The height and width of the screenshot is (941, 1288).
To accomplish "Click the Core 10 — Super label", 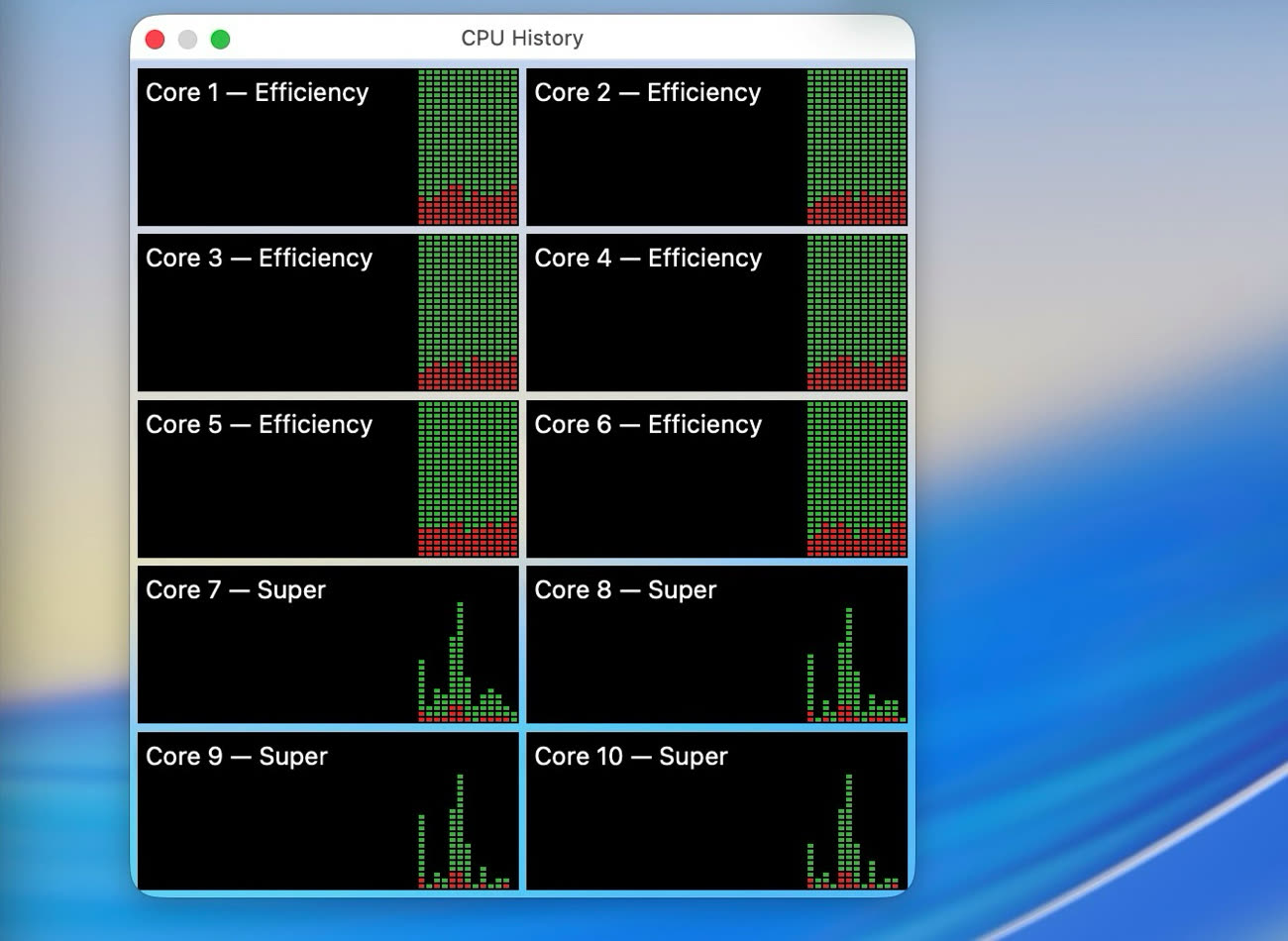I will pyautogui.click(x=630, y=757).
